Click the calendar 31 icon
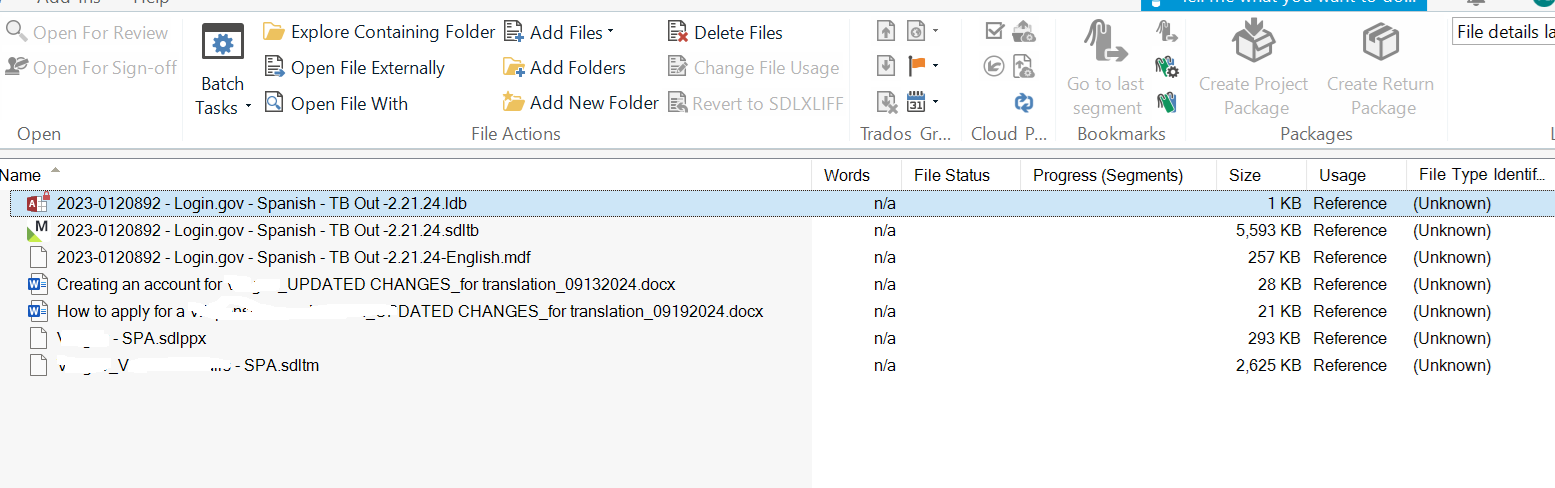This screenshot has height=488, width=1555. [916, 101]
